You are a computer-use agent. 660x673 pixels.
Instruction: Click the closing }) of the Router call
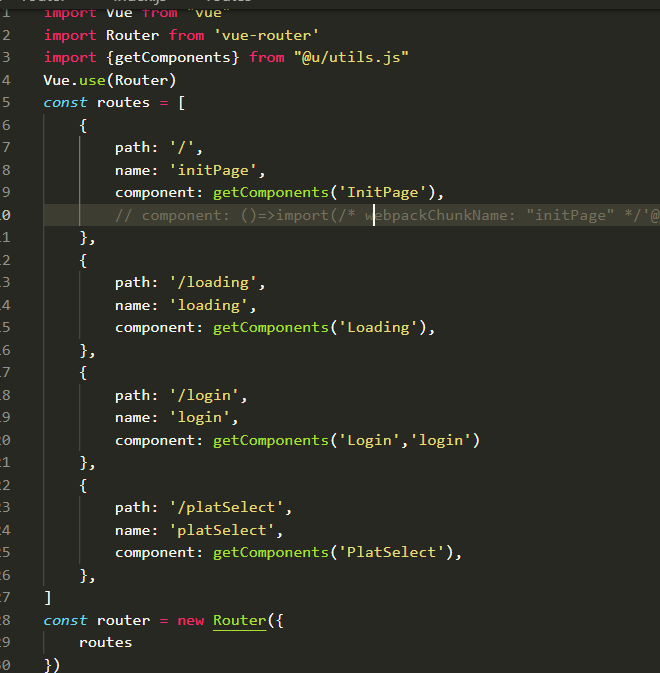52,665
